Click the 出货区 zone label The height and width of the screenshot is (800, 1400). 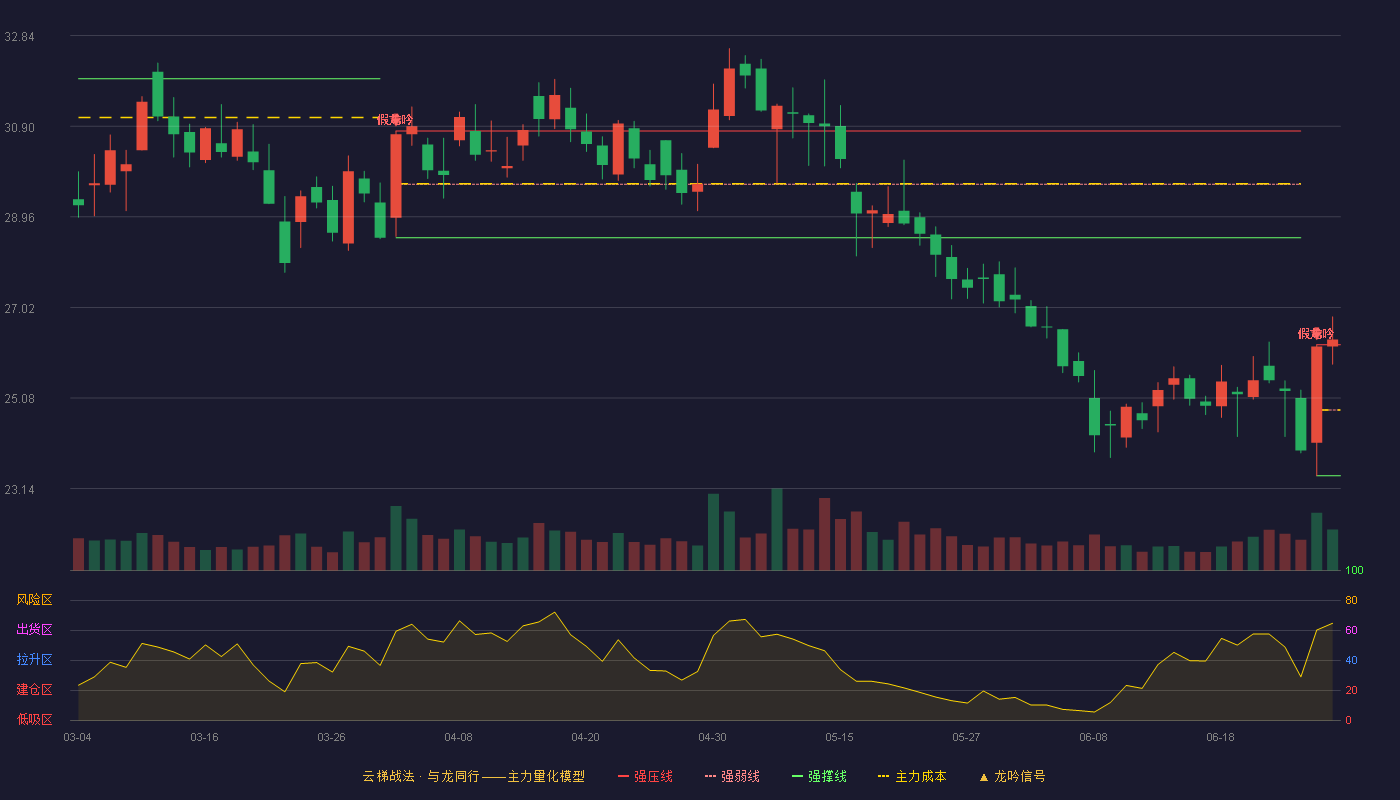35,630
